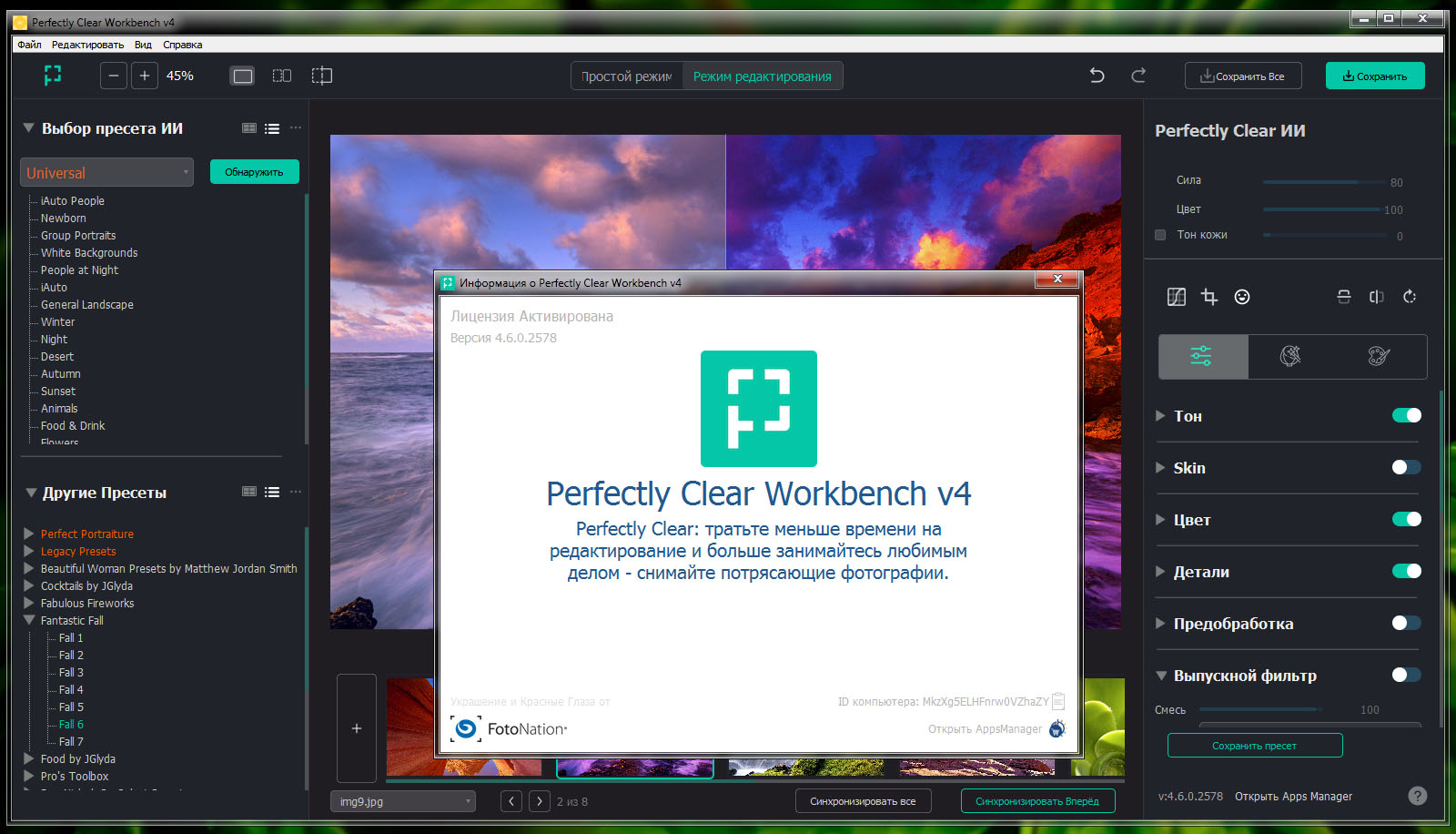Expand Legacy Presets group
Screen dimensions: 1456x834
tap(29, 551)
